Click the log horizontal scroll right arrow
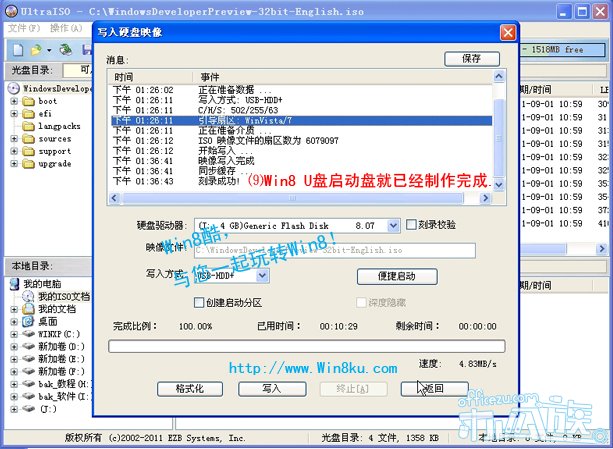 coord(485,198)
